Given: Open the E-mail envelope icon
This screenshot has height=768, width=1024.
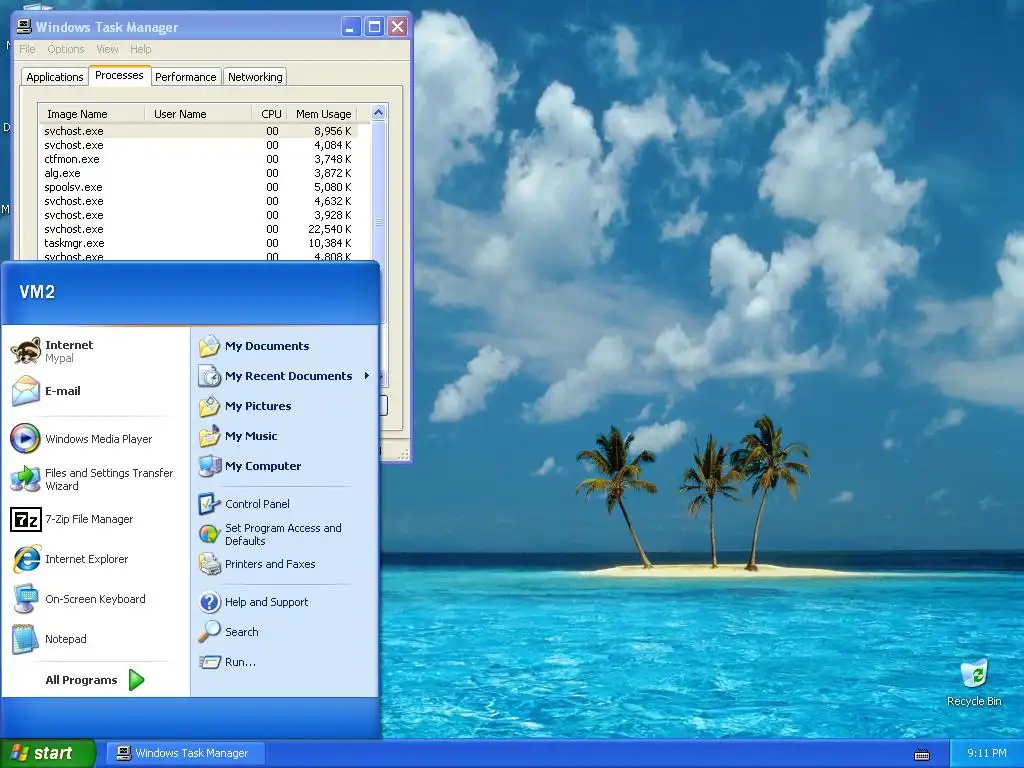Looking at the screenshot, I should 25,391.
